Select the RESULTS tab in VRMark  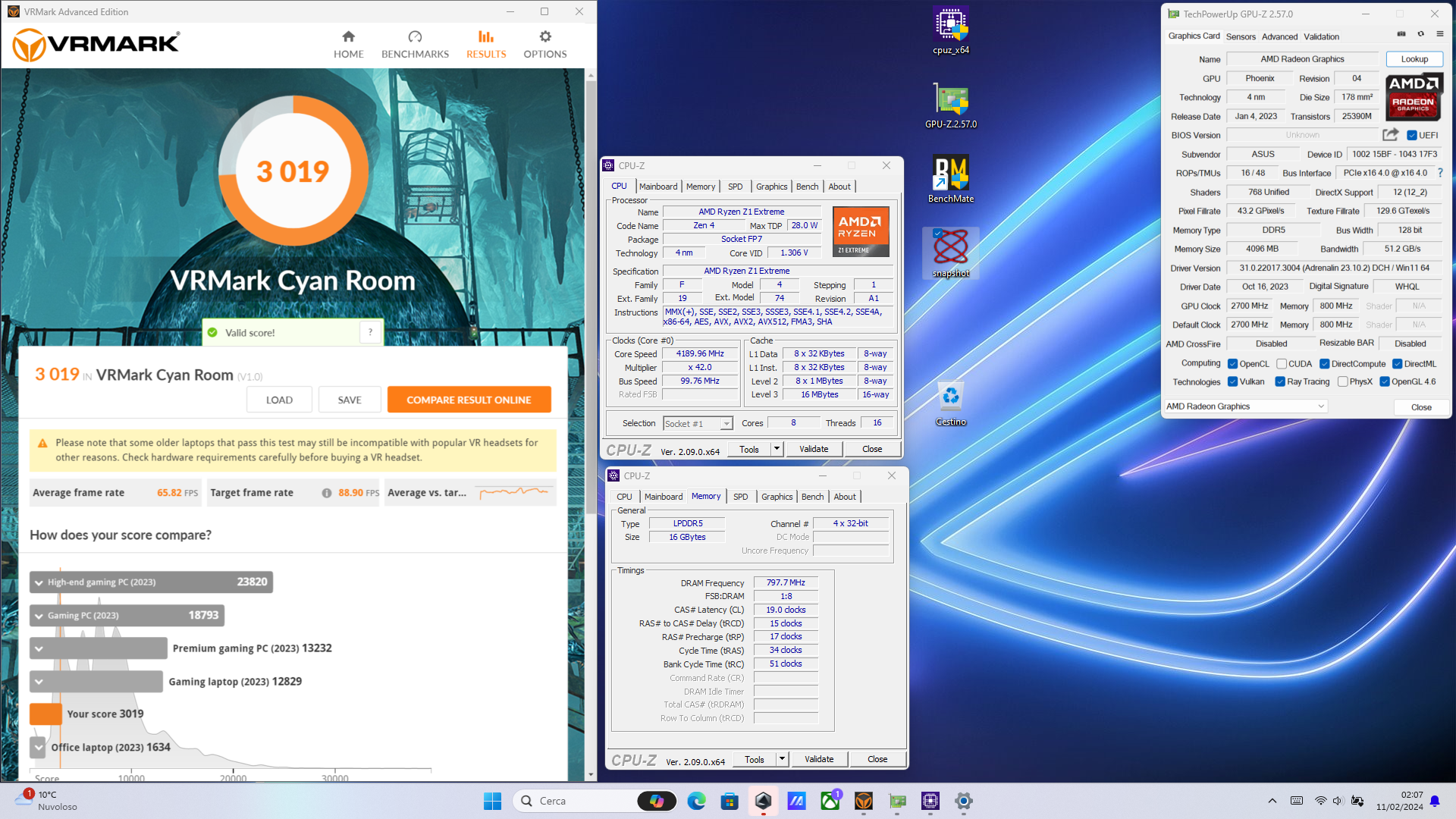(x=486, y=45)
